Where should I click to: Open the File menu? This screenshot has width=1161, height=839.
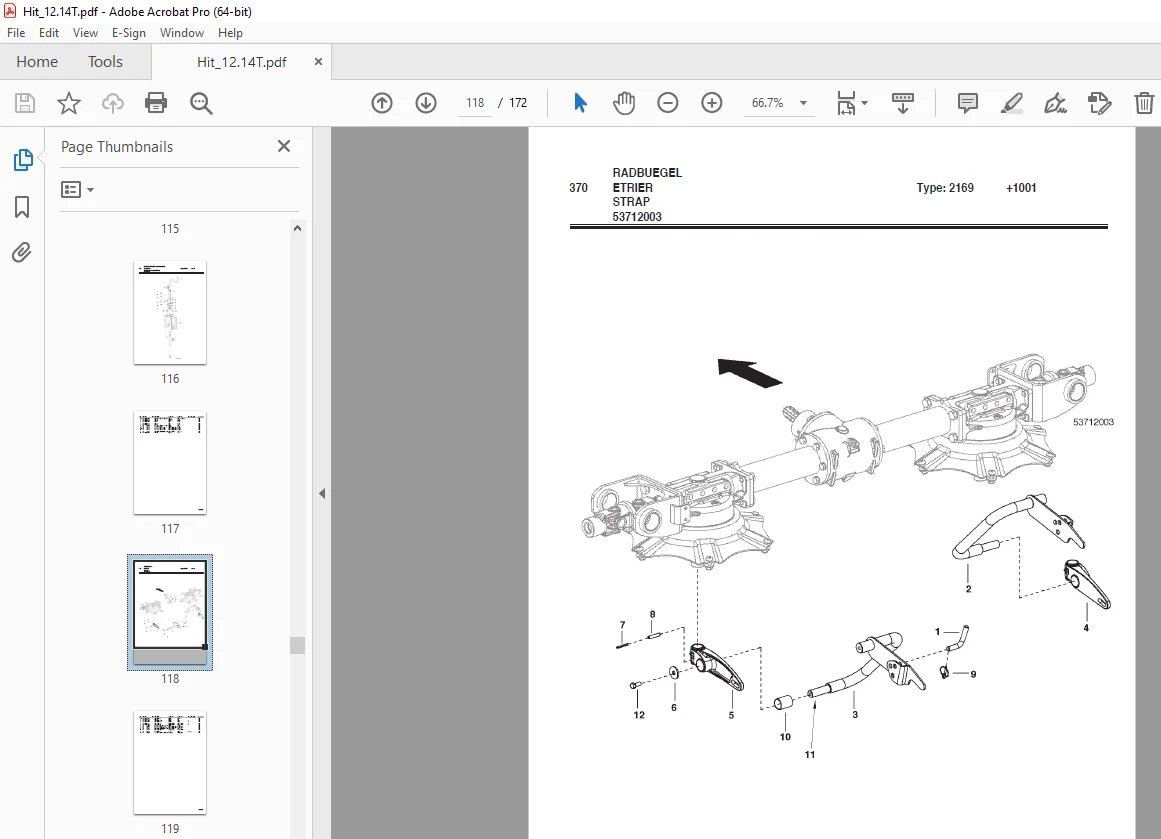point(16,33)
